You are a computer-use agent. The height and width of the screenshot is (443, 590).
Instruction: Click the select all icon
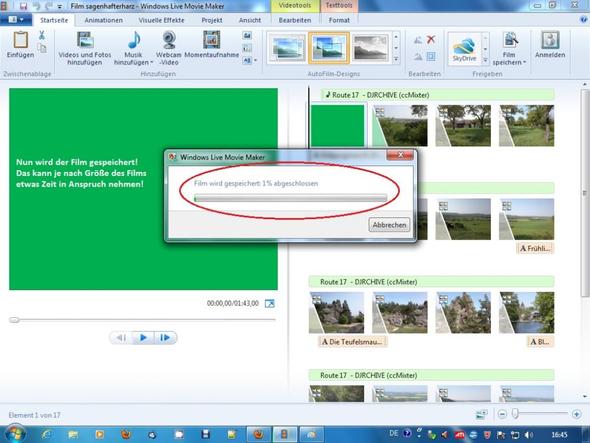(x=431, y=57)
